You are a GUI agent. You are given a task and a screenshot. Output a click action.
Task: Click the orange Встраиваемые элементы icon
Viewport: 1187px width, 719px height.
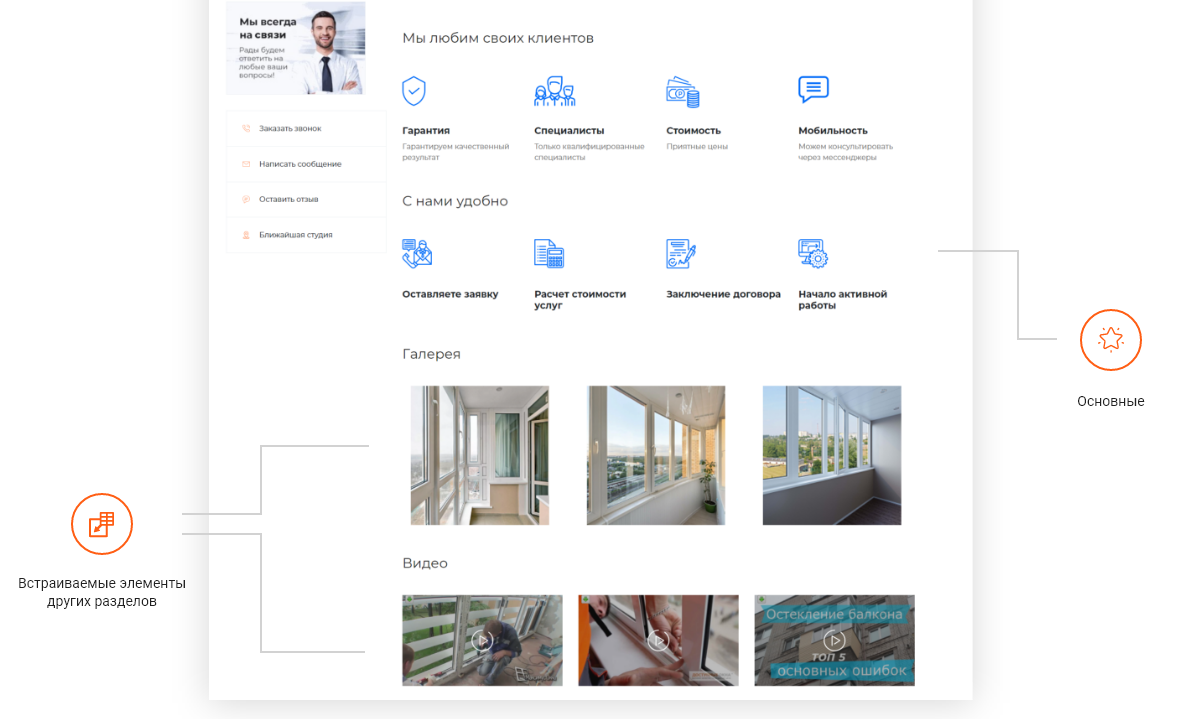click(x=102, y=525)
